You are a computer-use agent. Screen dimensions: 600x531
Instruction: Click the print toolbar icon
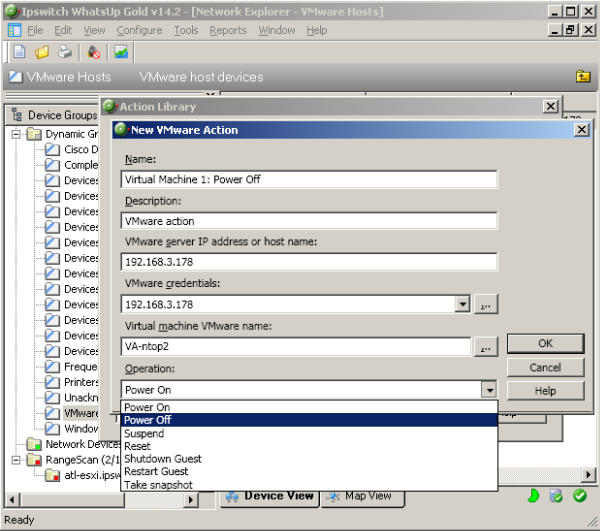pos(65,52)
